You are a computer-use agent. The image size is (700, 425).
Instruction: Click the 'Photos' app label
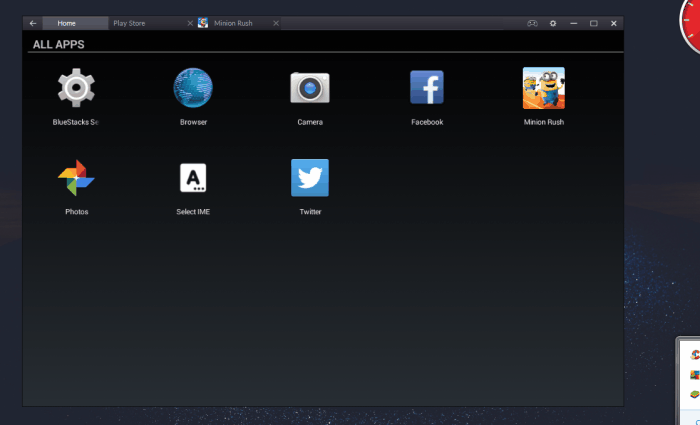[77, 212]
